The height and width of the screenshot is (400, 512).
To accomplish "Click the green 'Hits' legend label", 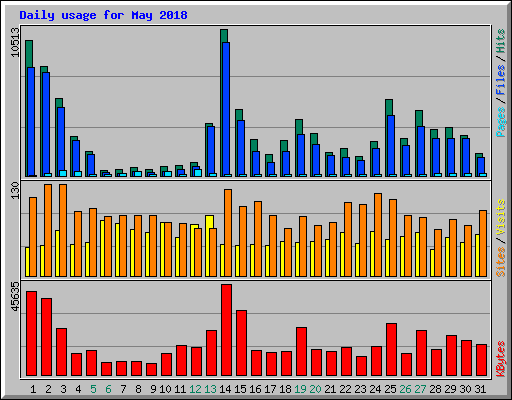I will tap(501, 41).
